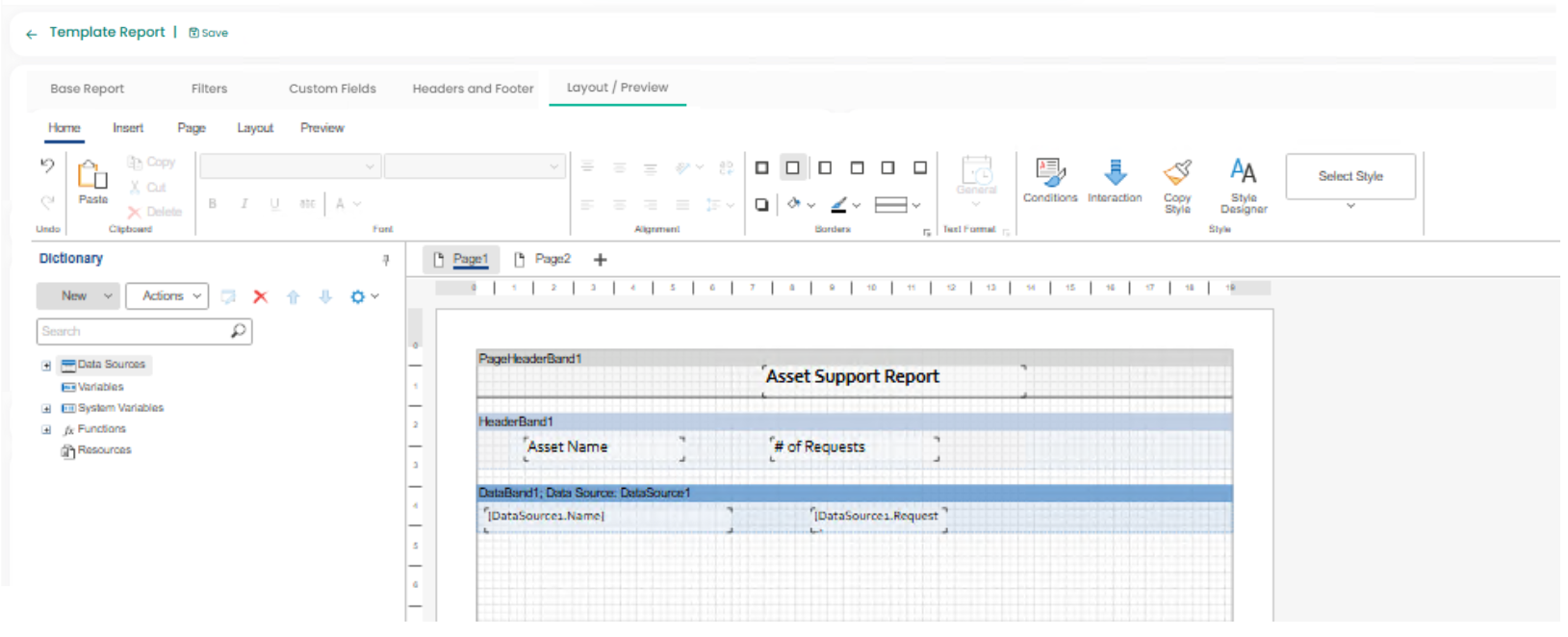Click the Dictionary search field
The height and width of the screenshot is (637, 1568).
point(135,331)
